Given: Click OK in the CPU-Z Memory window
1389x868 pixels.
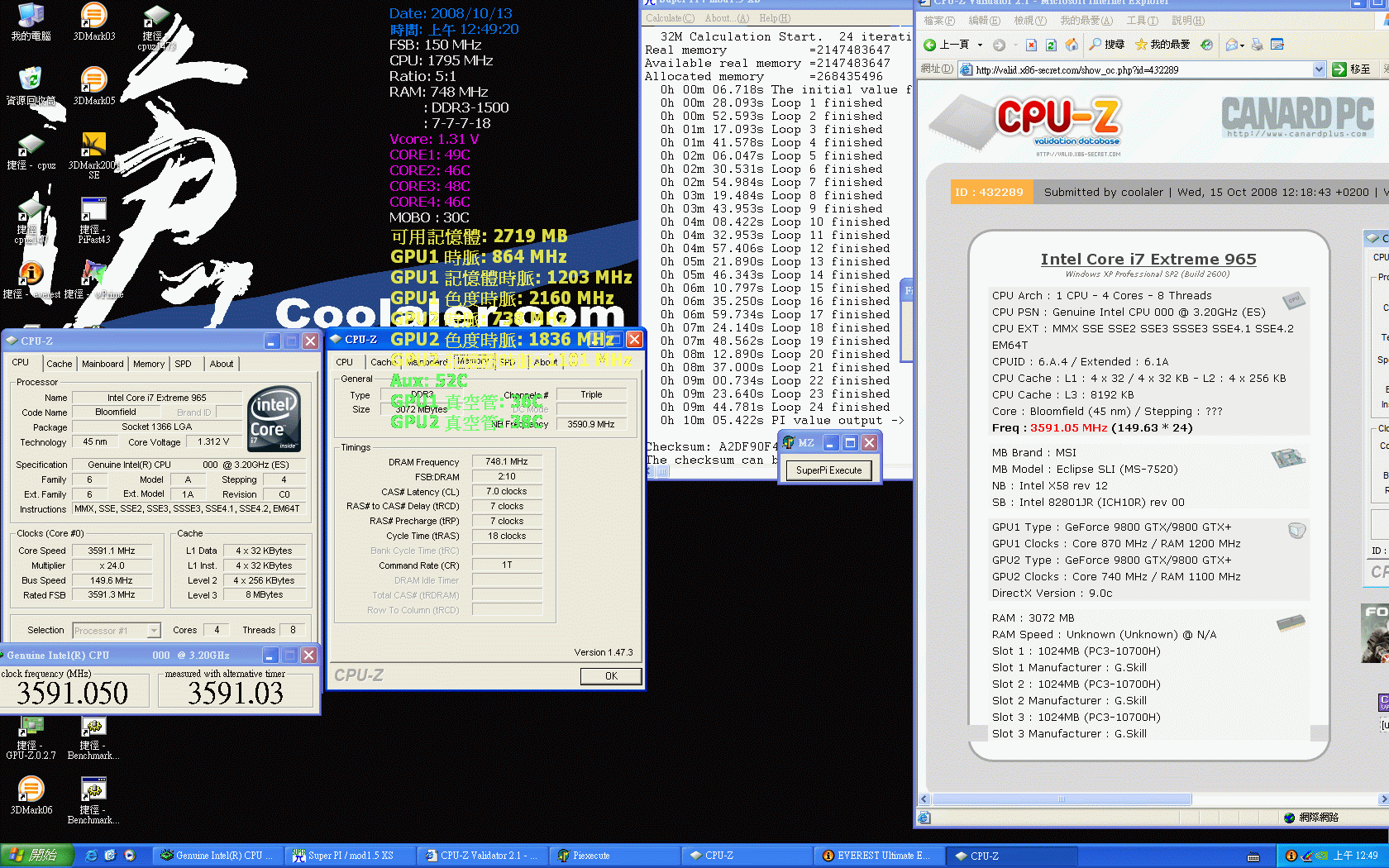Looking at the screenshot, I should point(611,676).
